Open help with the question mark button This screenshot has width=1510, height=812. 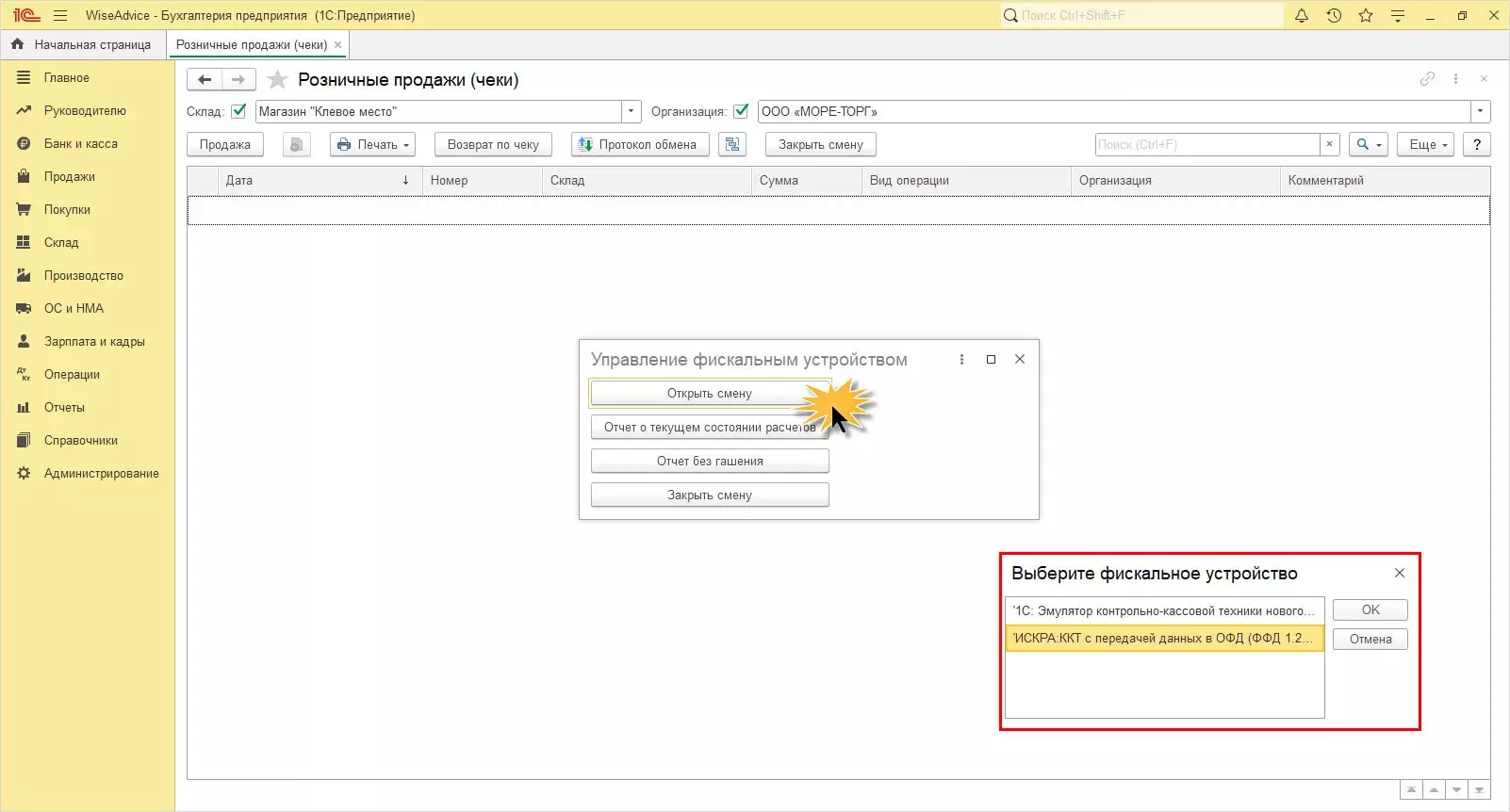(1477, 144)
